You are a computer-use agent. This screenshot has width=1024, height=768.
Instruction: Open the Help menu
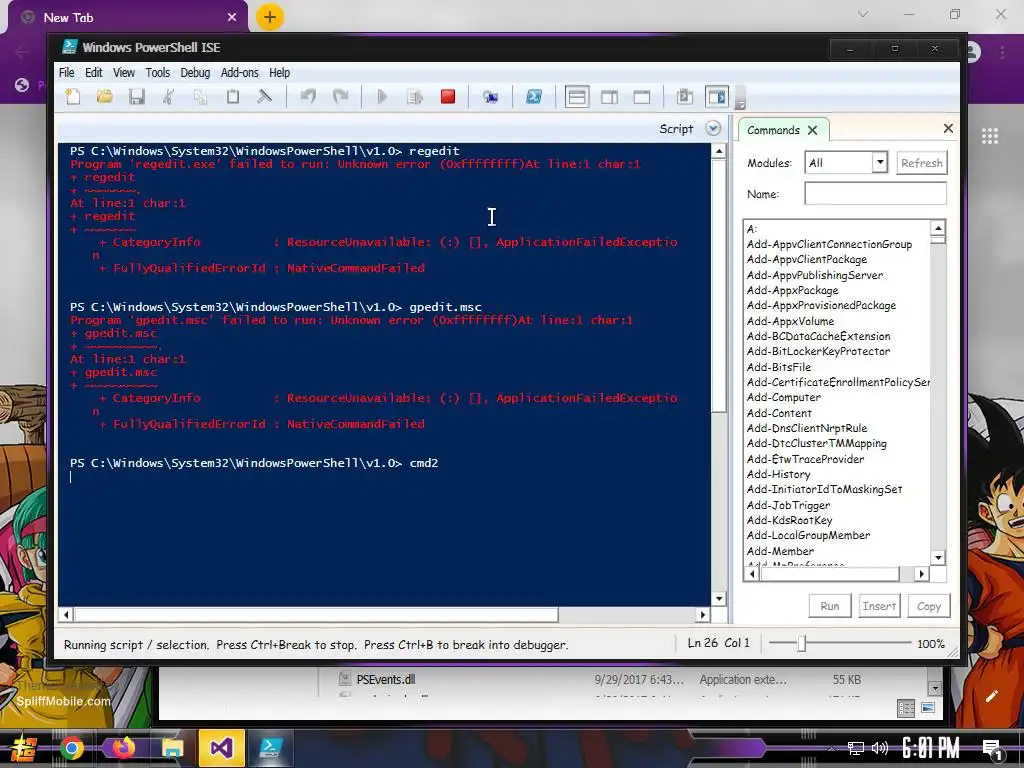pos(279,72)
